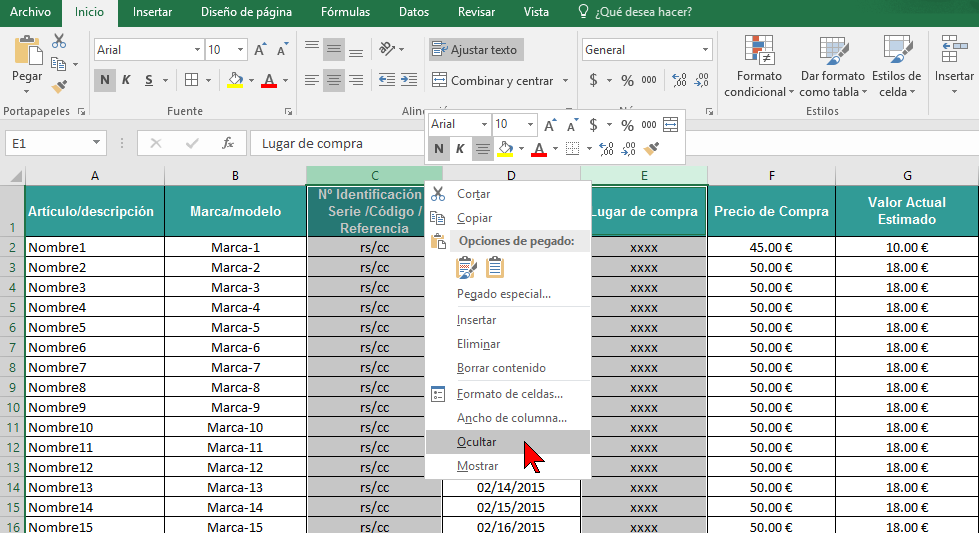Click merge cells icon in mini toolbar

coord(671,124)
